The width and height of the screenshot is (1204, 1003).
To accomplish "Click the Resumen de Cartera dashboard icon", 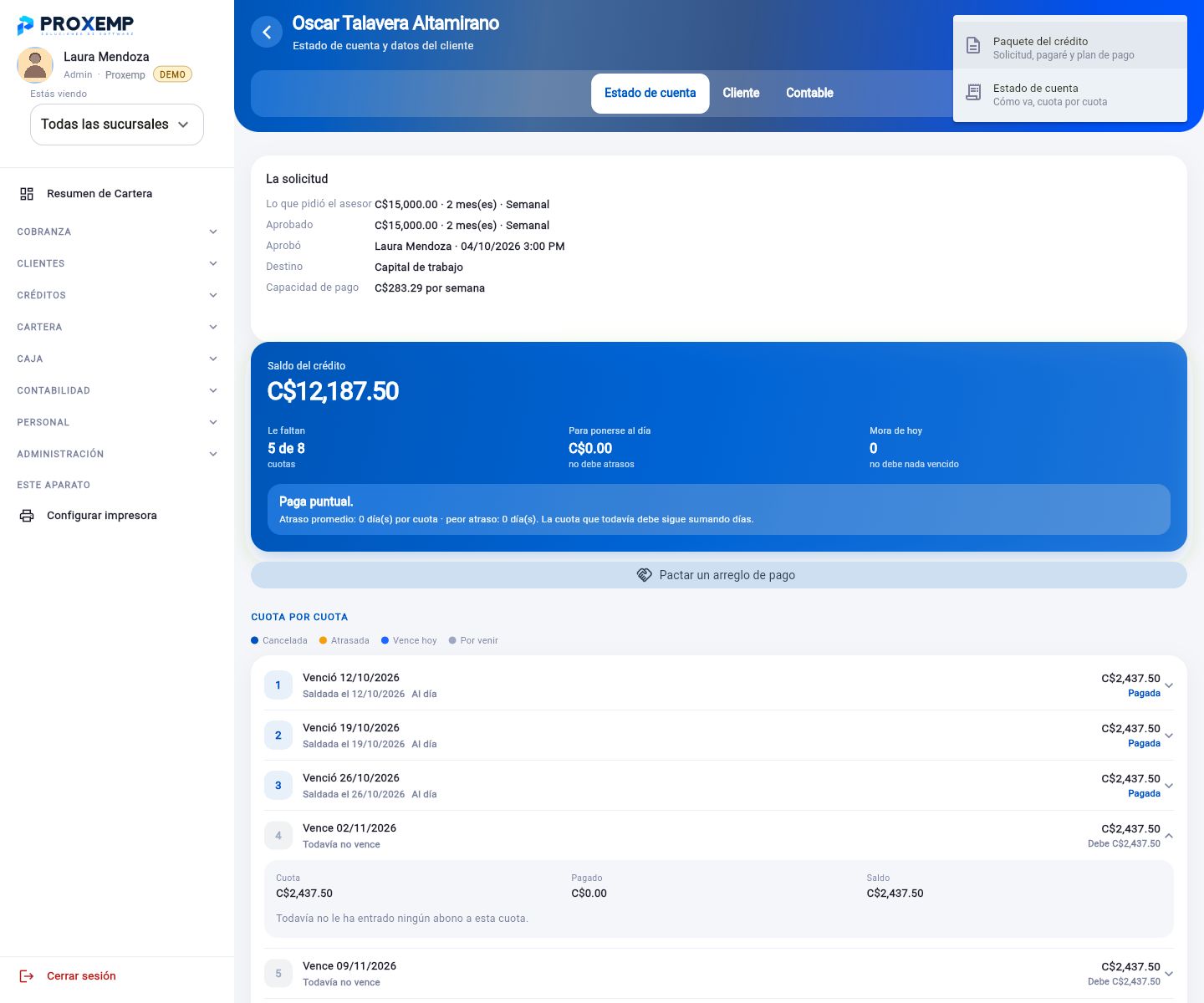I will click(27, 194).
